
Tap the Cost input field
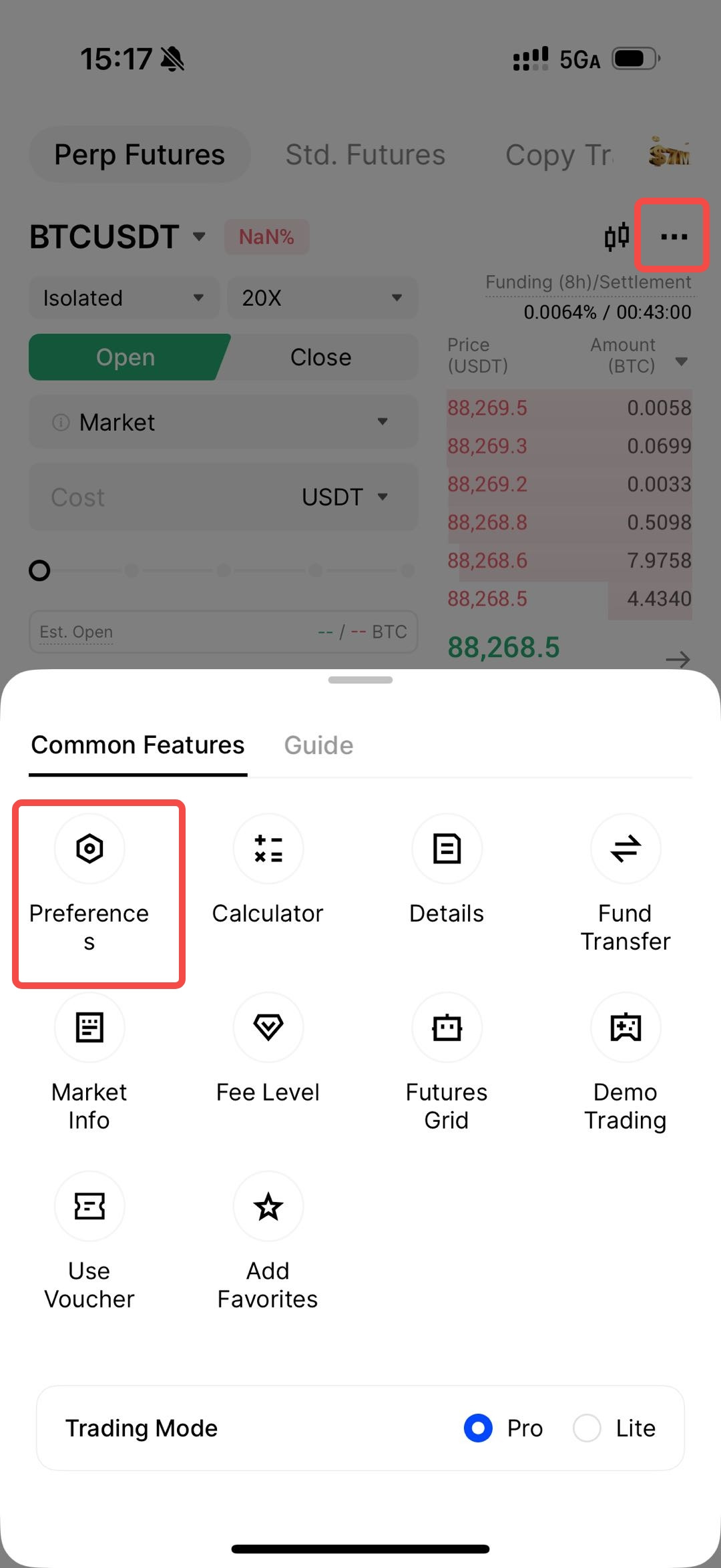tap(160, 498)
